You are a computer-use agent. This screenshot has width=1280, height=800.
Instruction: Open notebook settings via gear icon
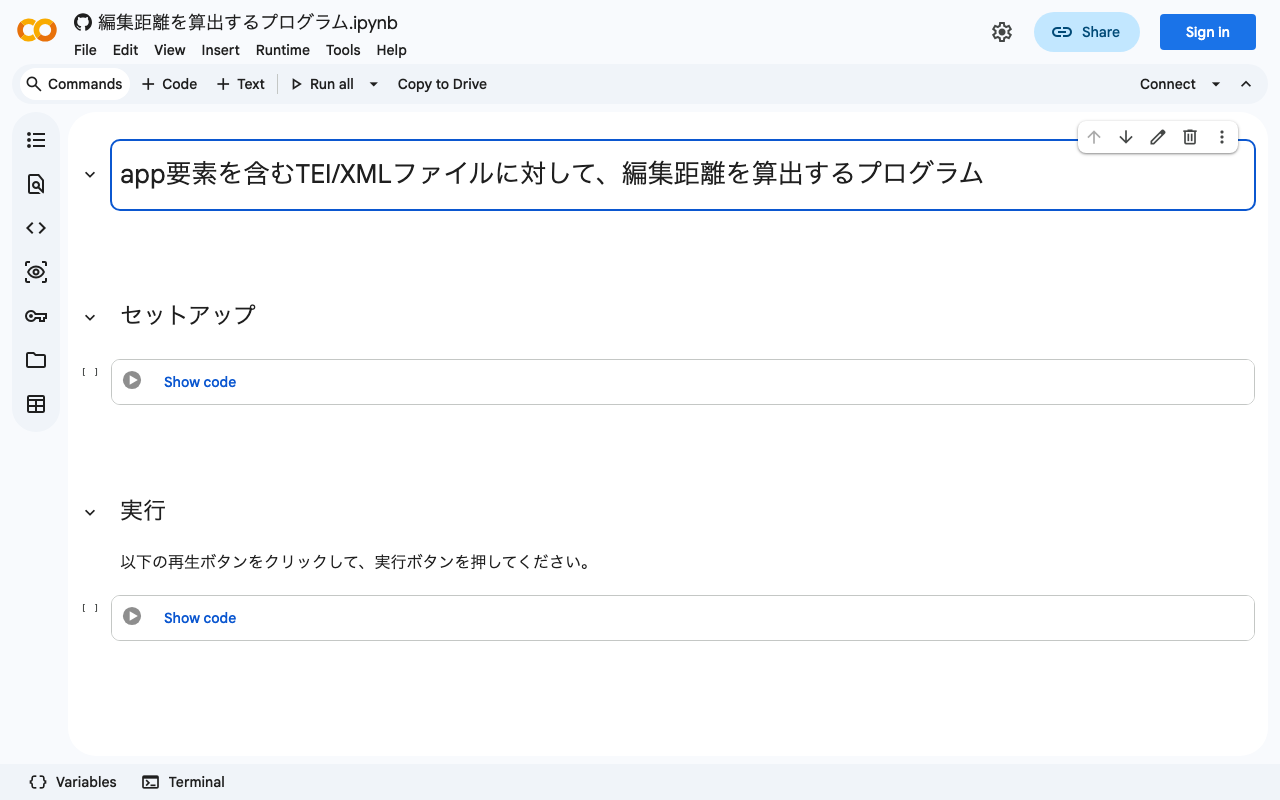[x=1002, y=32]
